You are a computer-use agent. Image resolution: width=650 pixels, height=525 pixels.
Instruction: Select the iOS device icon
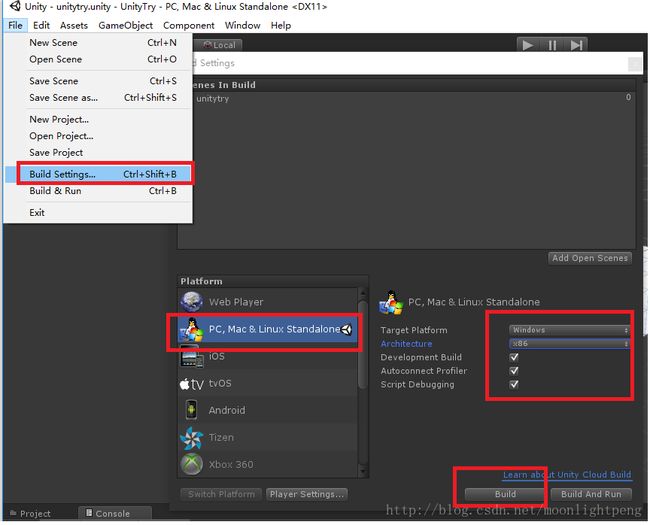(192, 356)
